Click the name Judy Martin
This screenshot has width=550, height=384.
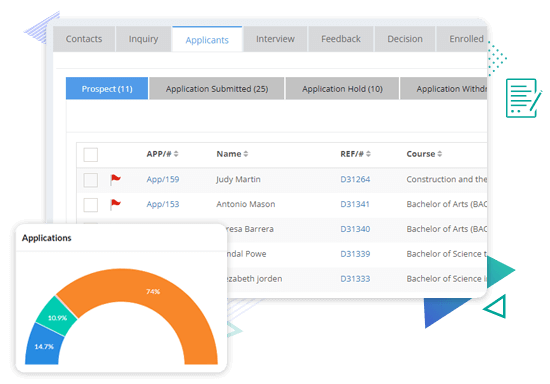coord(238,179)
